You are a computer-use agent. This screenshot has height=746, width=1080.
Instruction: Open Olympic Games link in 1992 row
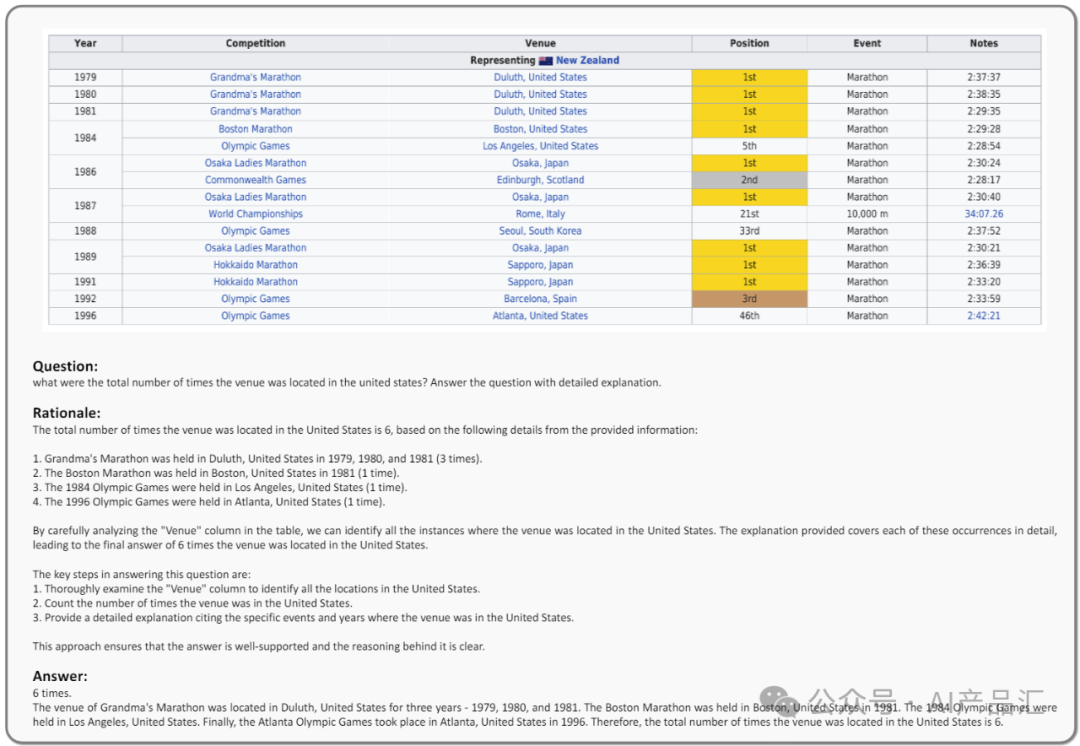point(256,299)
